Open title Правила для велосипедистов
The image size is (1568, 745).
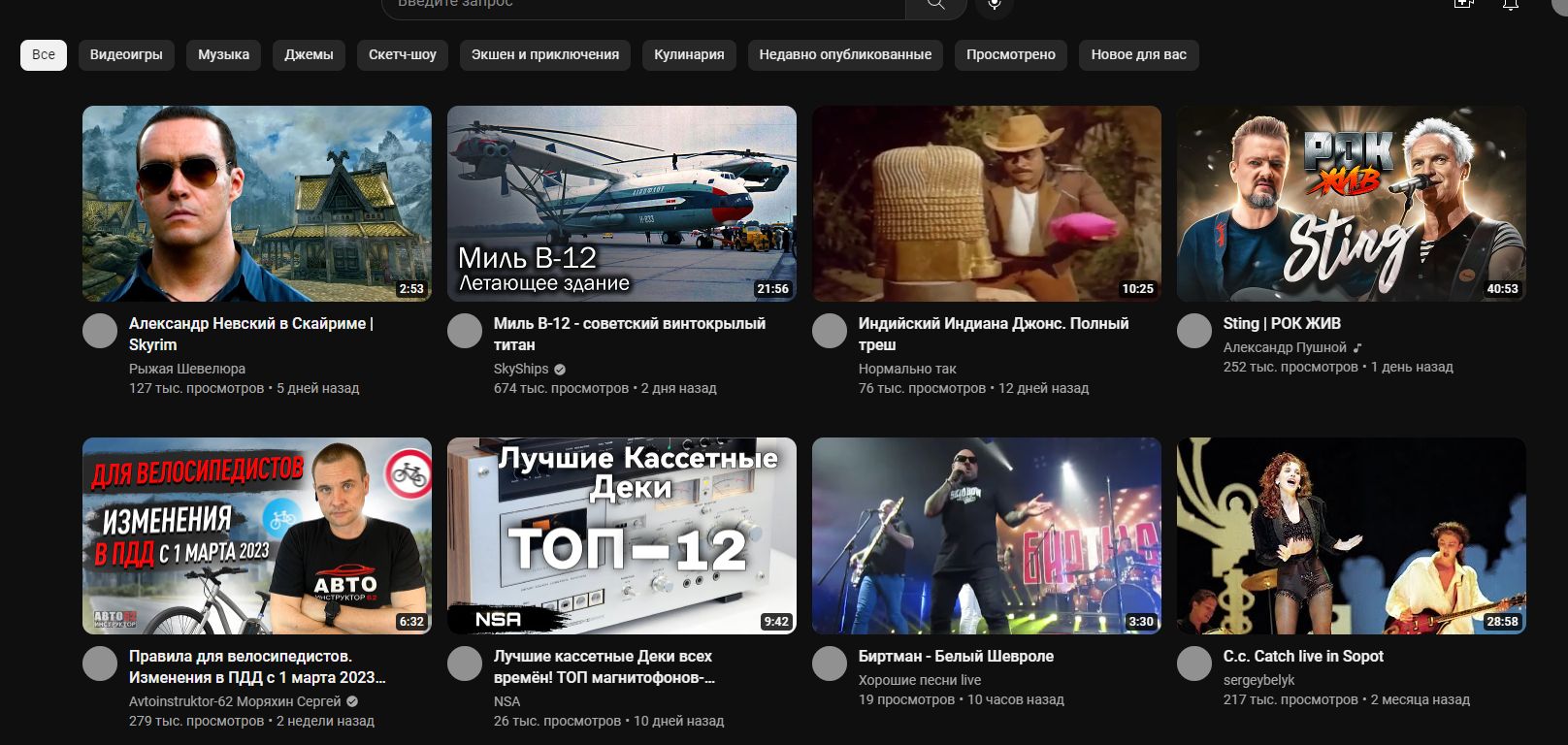(x=257, y=666)
